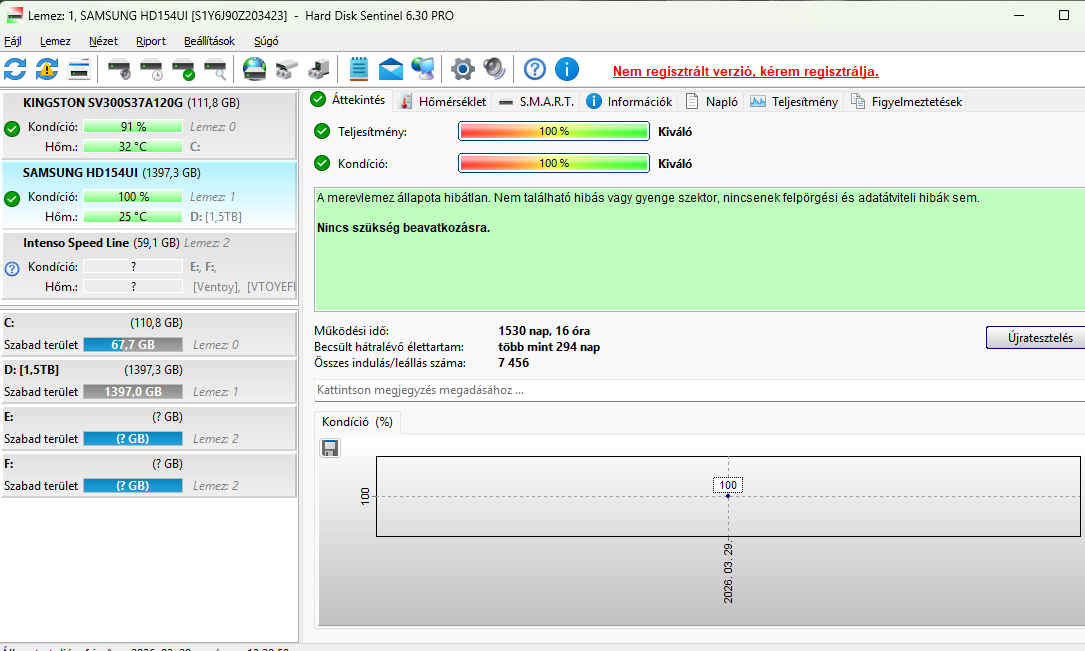Click the C: free space 67,7 GB bar
1085x651 pixels.
point(133,345)
